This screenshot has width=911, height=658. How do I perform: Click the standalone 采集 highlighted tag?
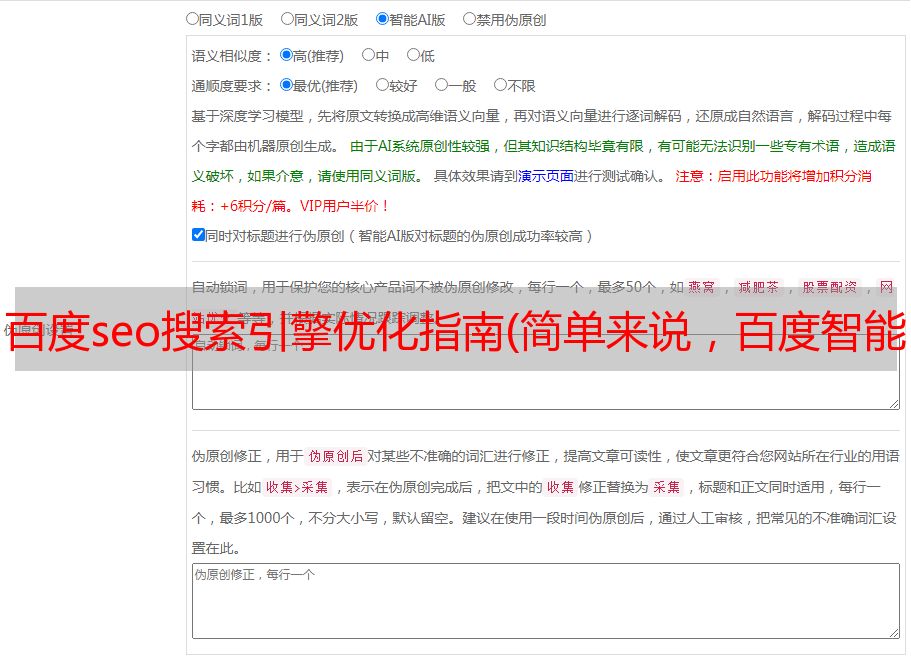click(666, 487)
